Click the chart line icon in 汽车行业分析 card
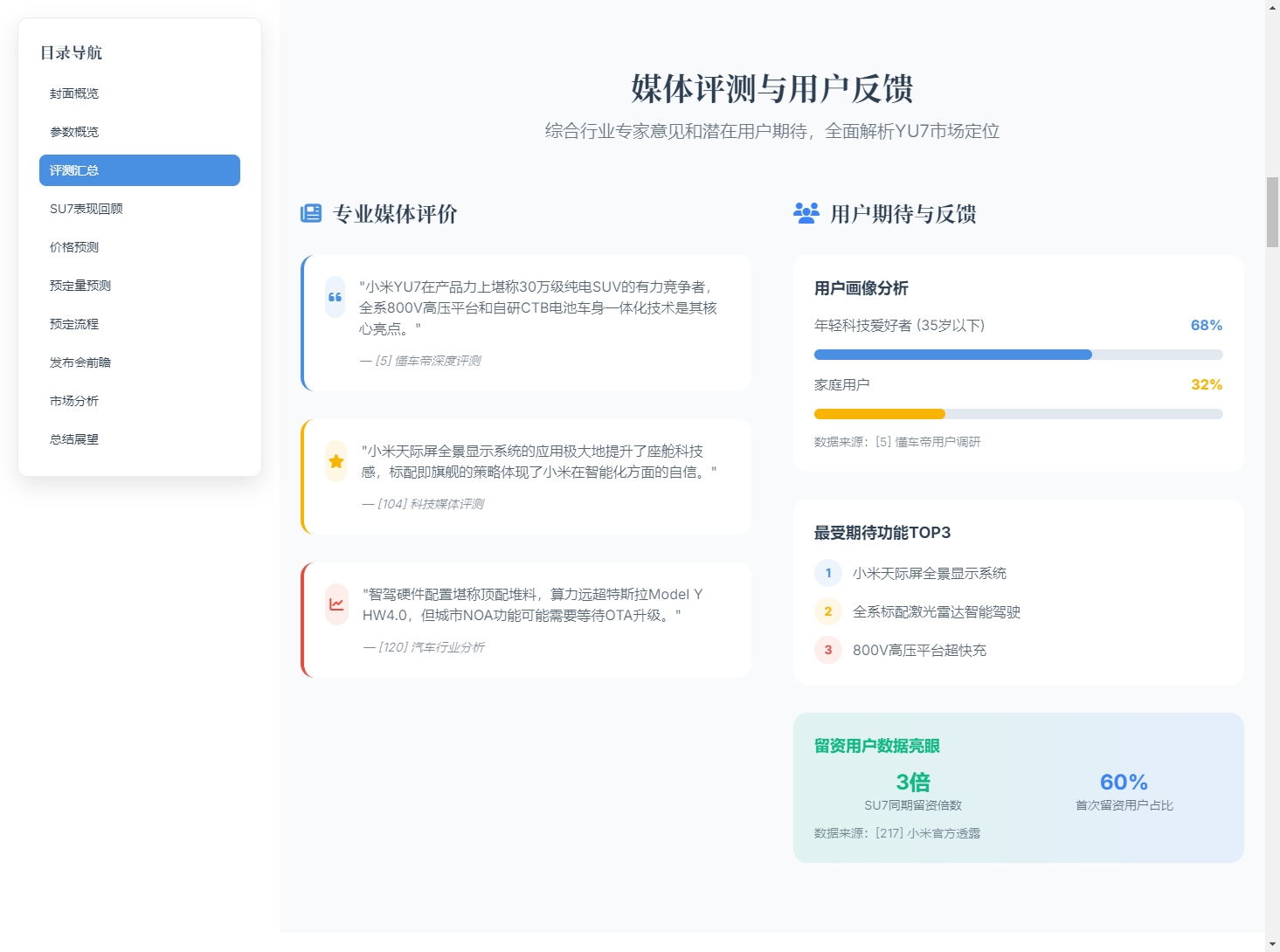Screen dimensions: 1280x952 (x=336, y=604)
